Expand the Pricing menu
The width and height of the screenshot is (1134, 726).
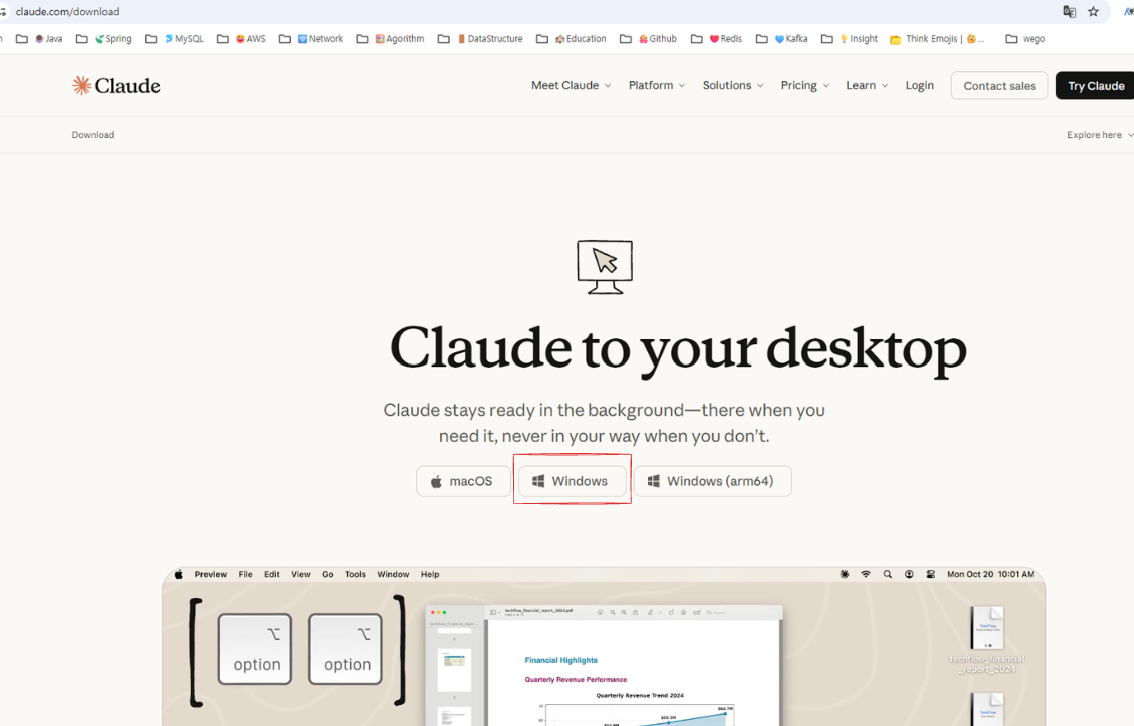[x=804, y=85]
